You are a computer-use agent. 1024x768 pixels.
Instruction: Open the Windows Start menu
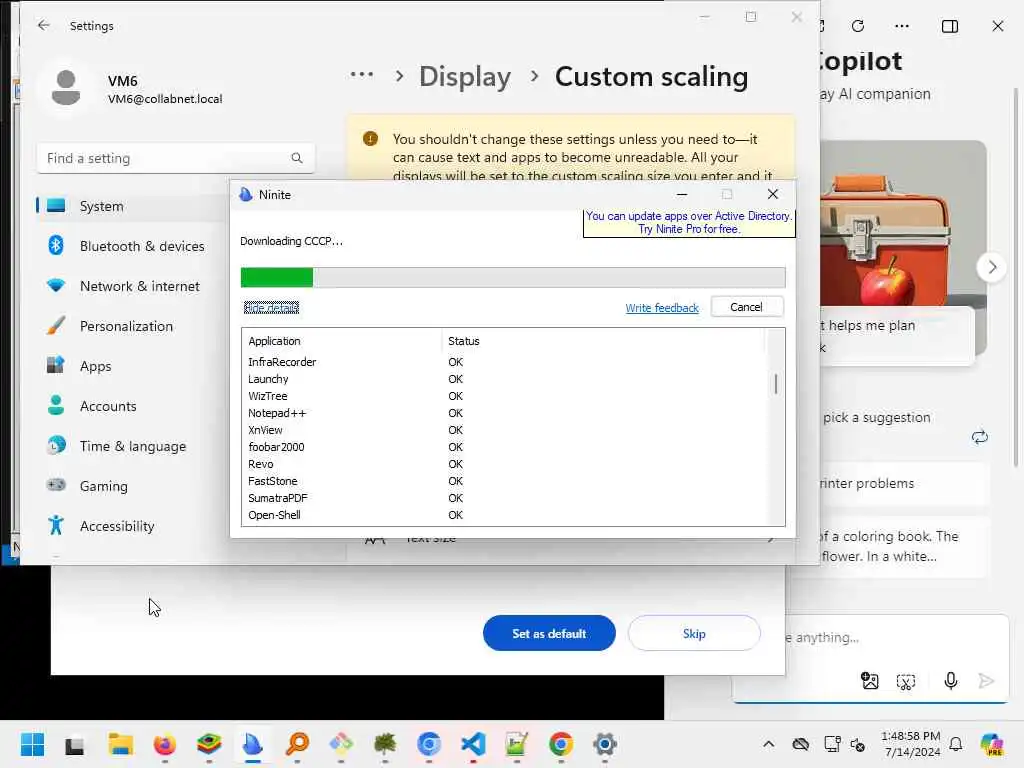tap(32, 744)
